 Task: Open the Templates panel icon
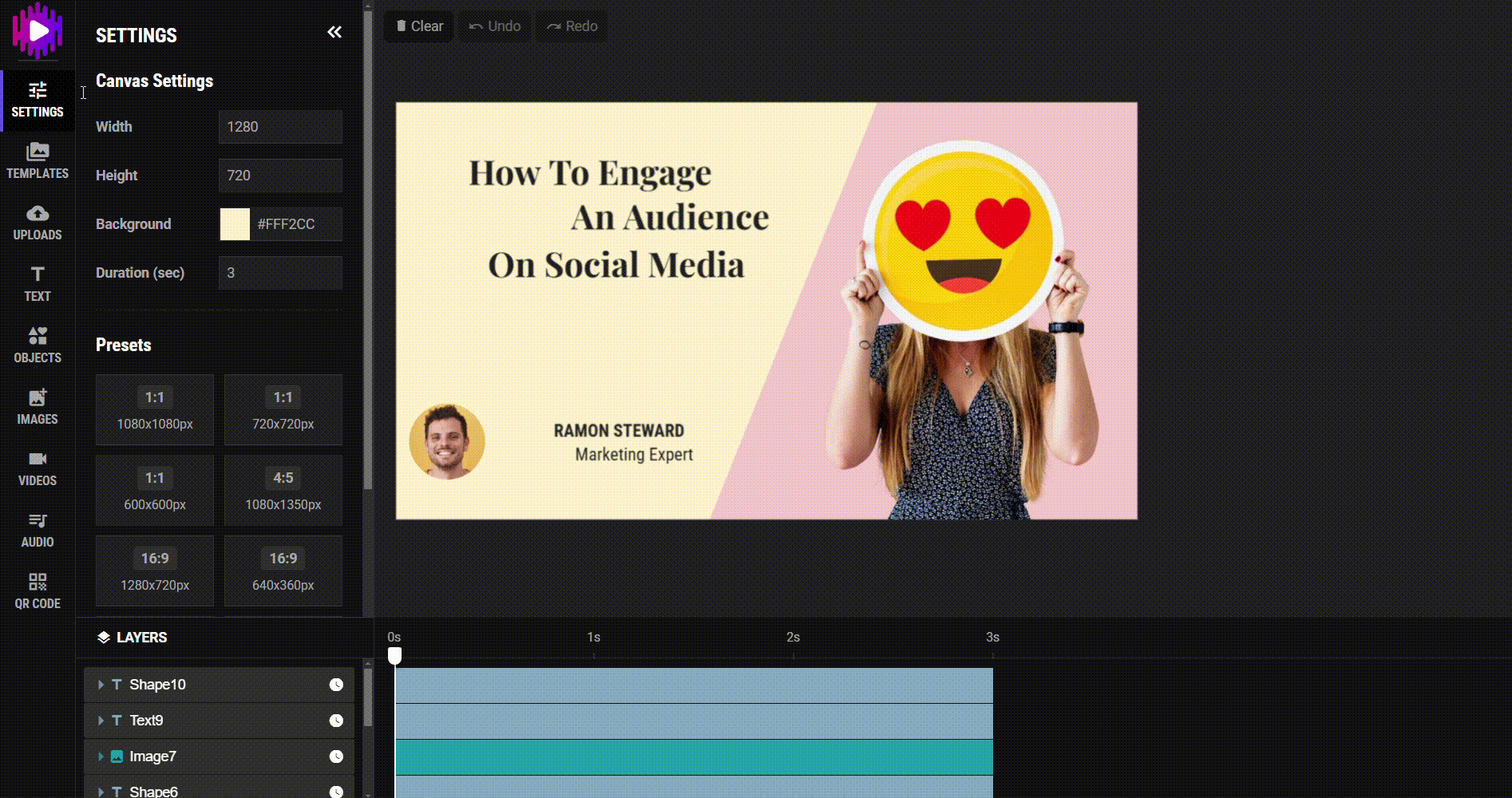coord(38,160)
